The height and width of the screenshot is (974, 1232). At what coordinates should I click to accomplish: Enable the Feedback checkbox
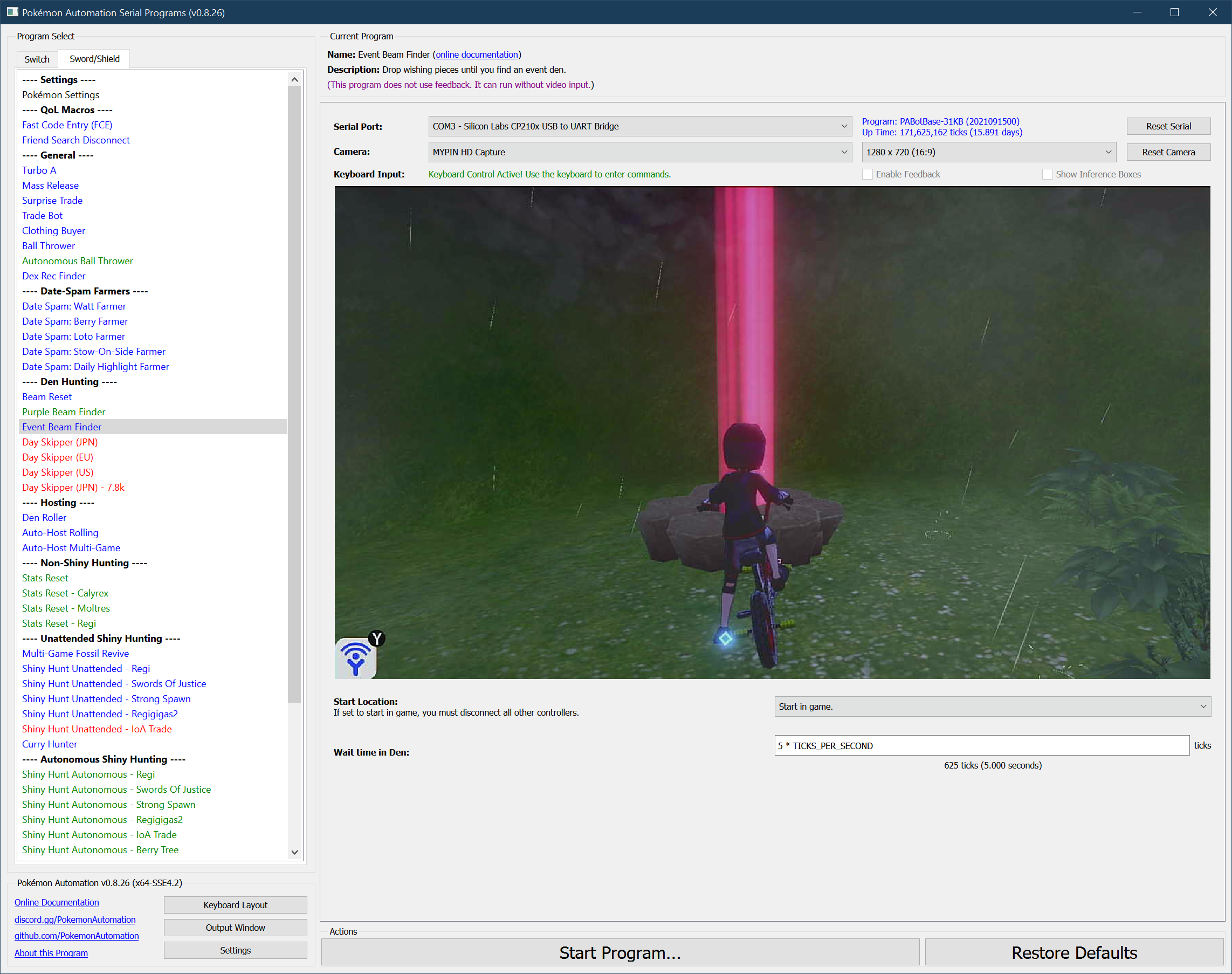coord(867,175)
